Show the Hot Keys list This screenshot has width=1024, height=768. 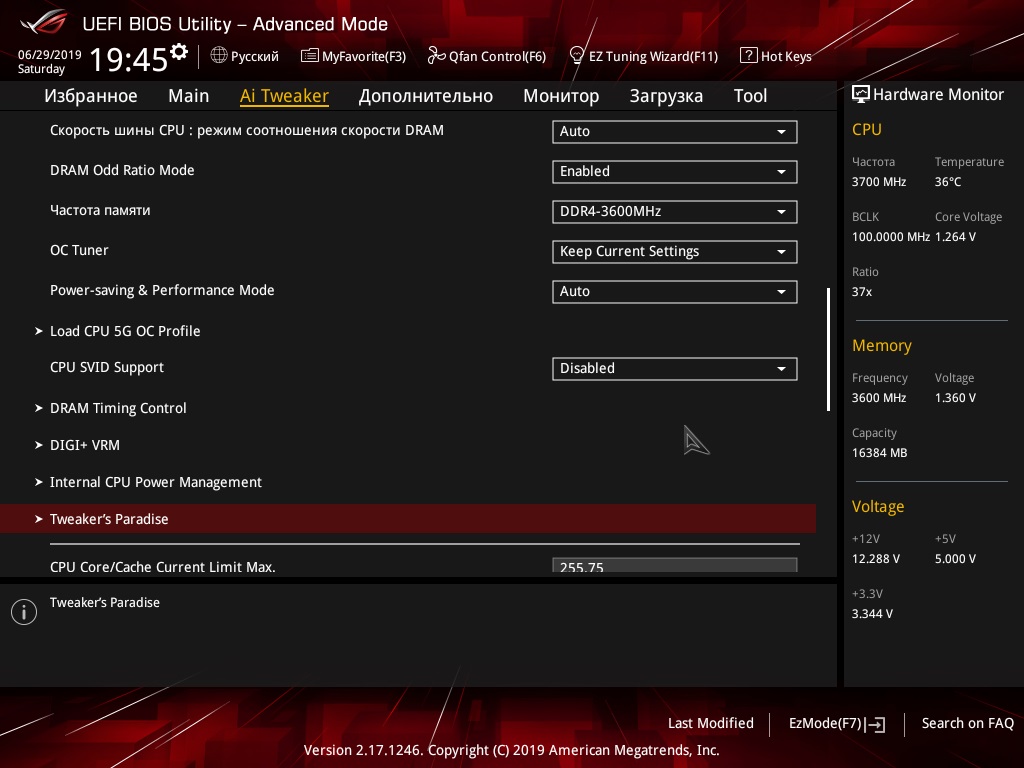tap(776, 56)
